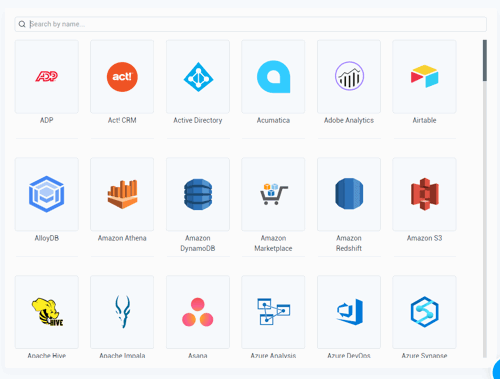Pick the Amazon DynamoDB connector icon

(x=198, y=194)
